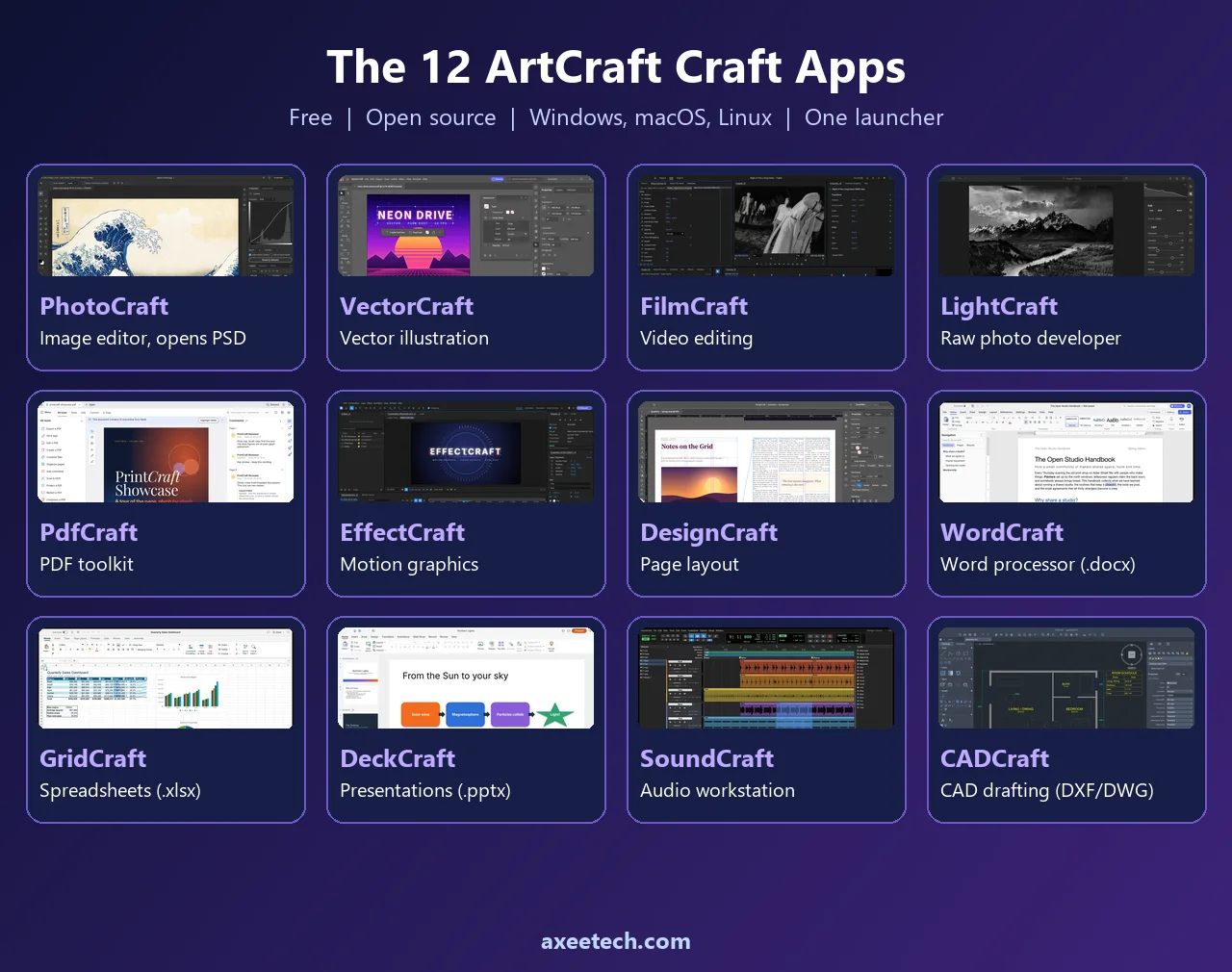
Task: Click the text "Spreadsheets (.xlsx)"
Action: pyautogui.click(x=120, y=790)
